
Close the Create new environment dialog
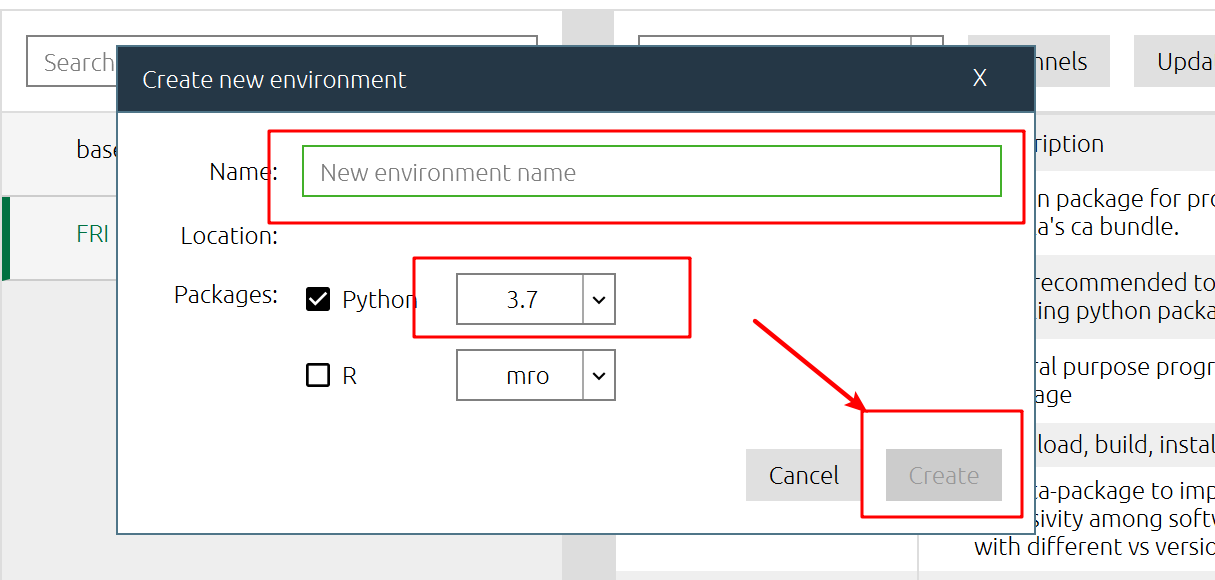pos(979,77)
